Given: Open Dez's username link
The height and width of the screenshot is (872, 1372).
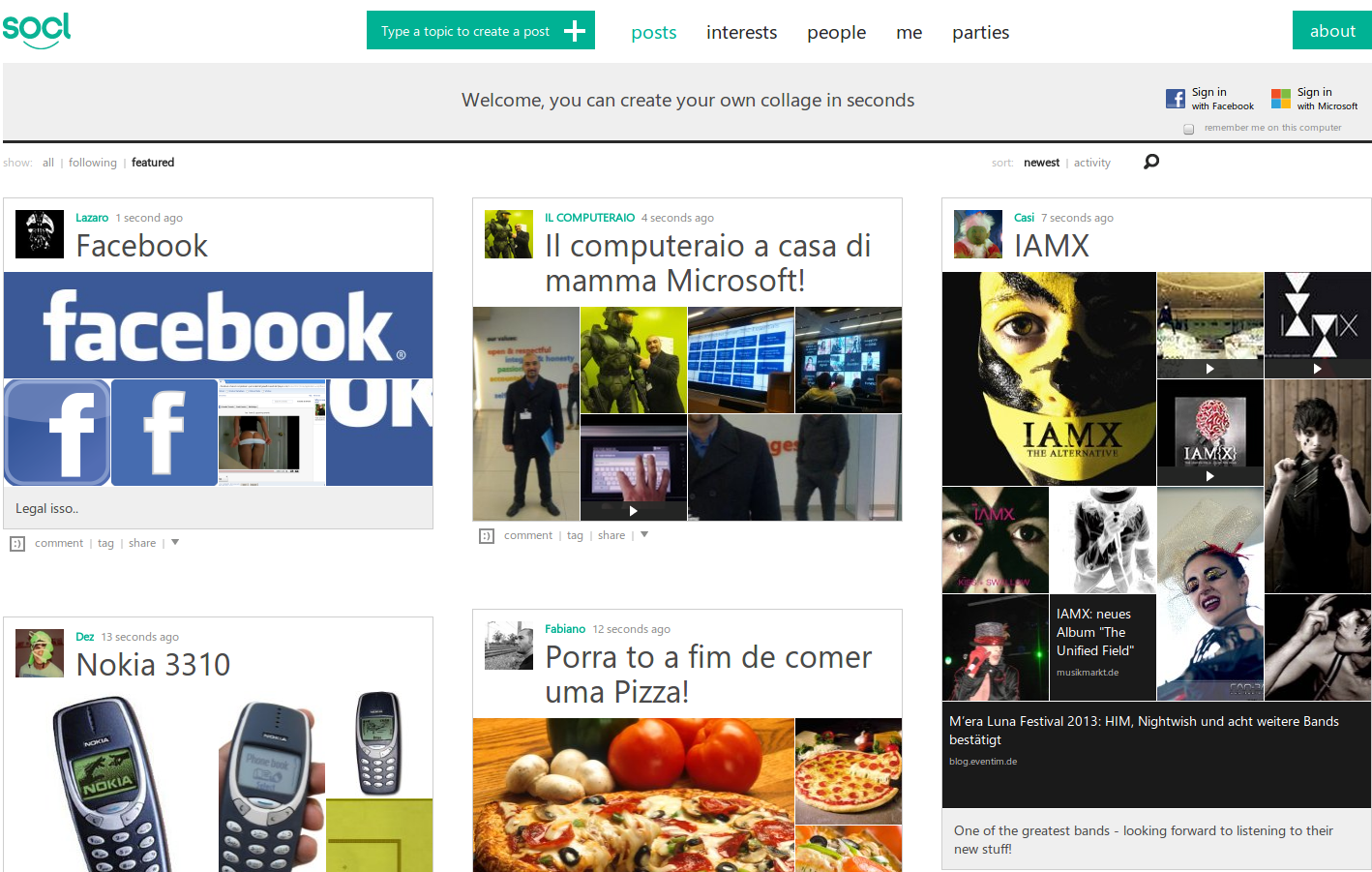Looking at the screenshot, I should coord(85,637).
